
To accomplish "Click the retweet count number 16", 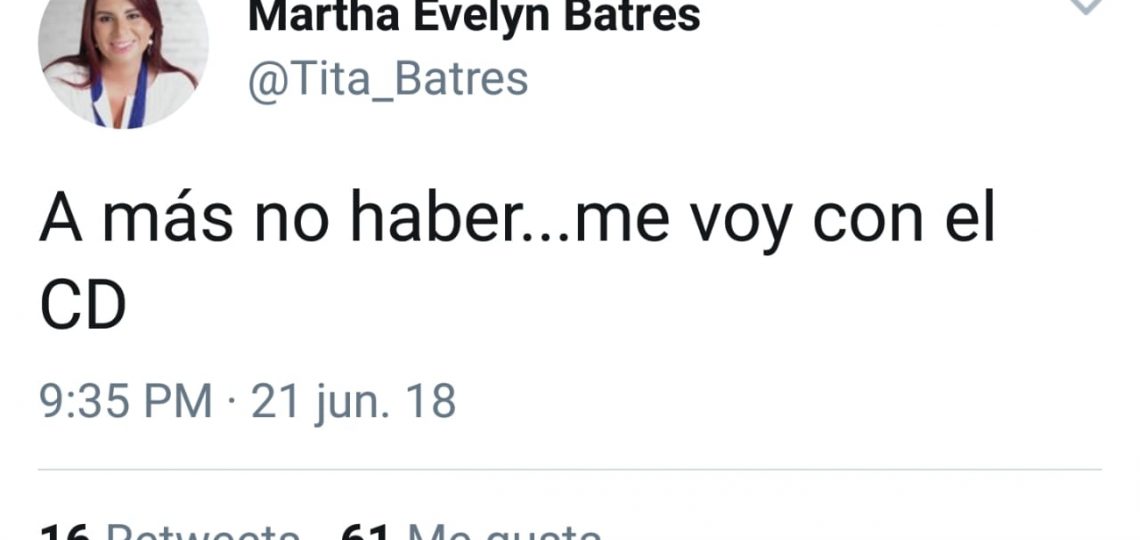I will point(67,532).
